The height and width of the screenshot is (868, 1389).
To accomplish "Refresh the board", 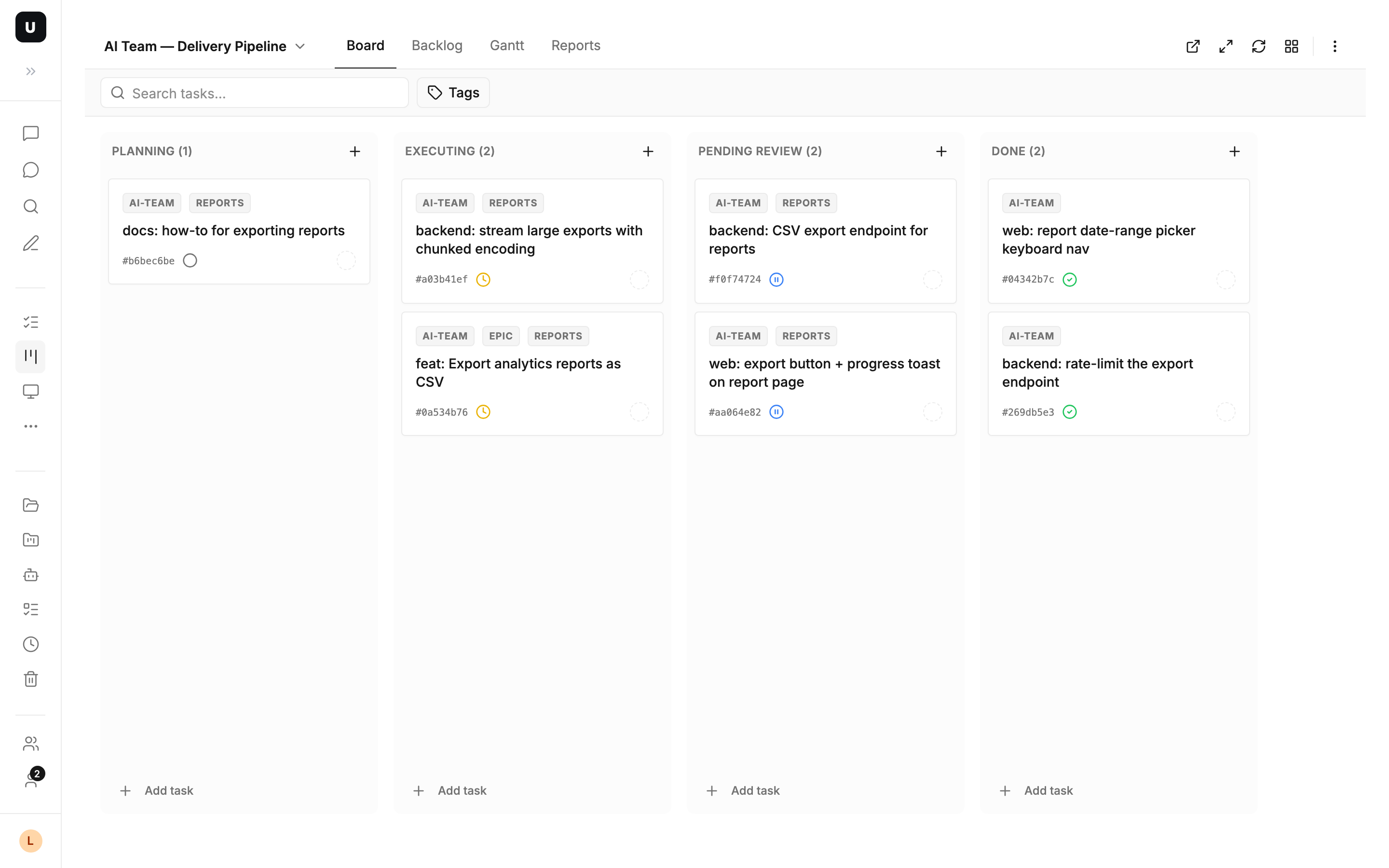I will [x=1259, y=46].
